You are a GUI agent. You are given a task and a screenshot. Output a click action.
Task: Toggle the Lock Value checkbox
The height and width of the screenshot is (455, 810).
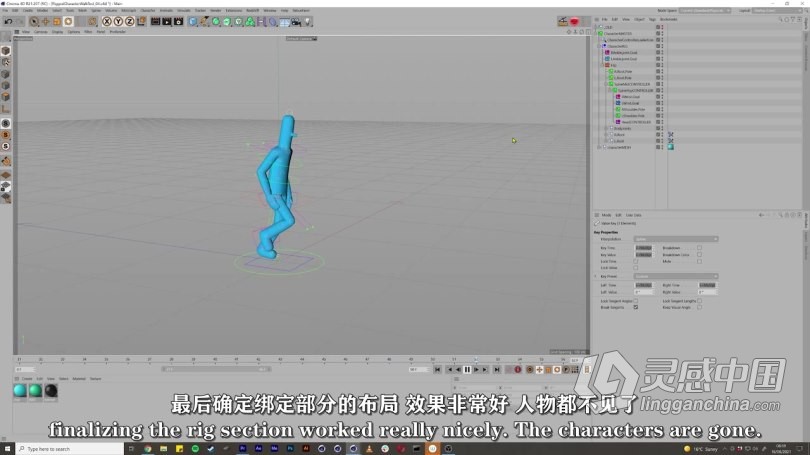pos(636,268)
